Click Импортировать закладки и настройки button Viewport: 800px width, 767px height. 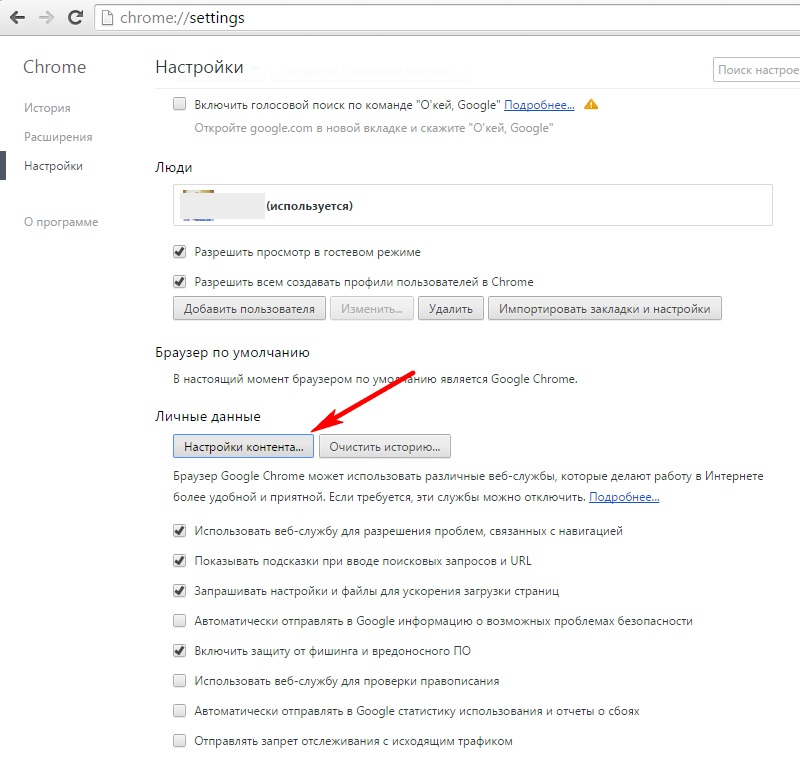click(x=604, y=309)
